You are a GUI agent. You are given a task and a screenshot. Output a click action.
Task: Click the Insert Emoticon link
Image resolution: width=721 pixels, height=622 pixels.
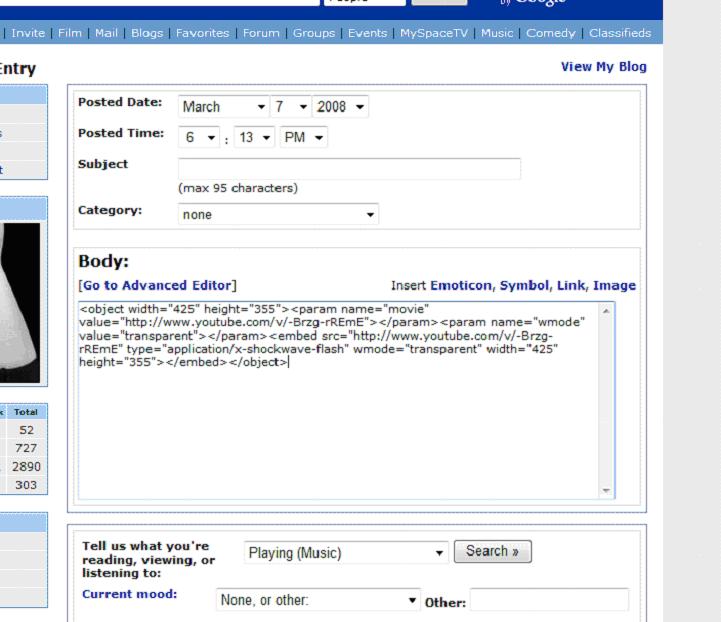(x=461, y=285)
